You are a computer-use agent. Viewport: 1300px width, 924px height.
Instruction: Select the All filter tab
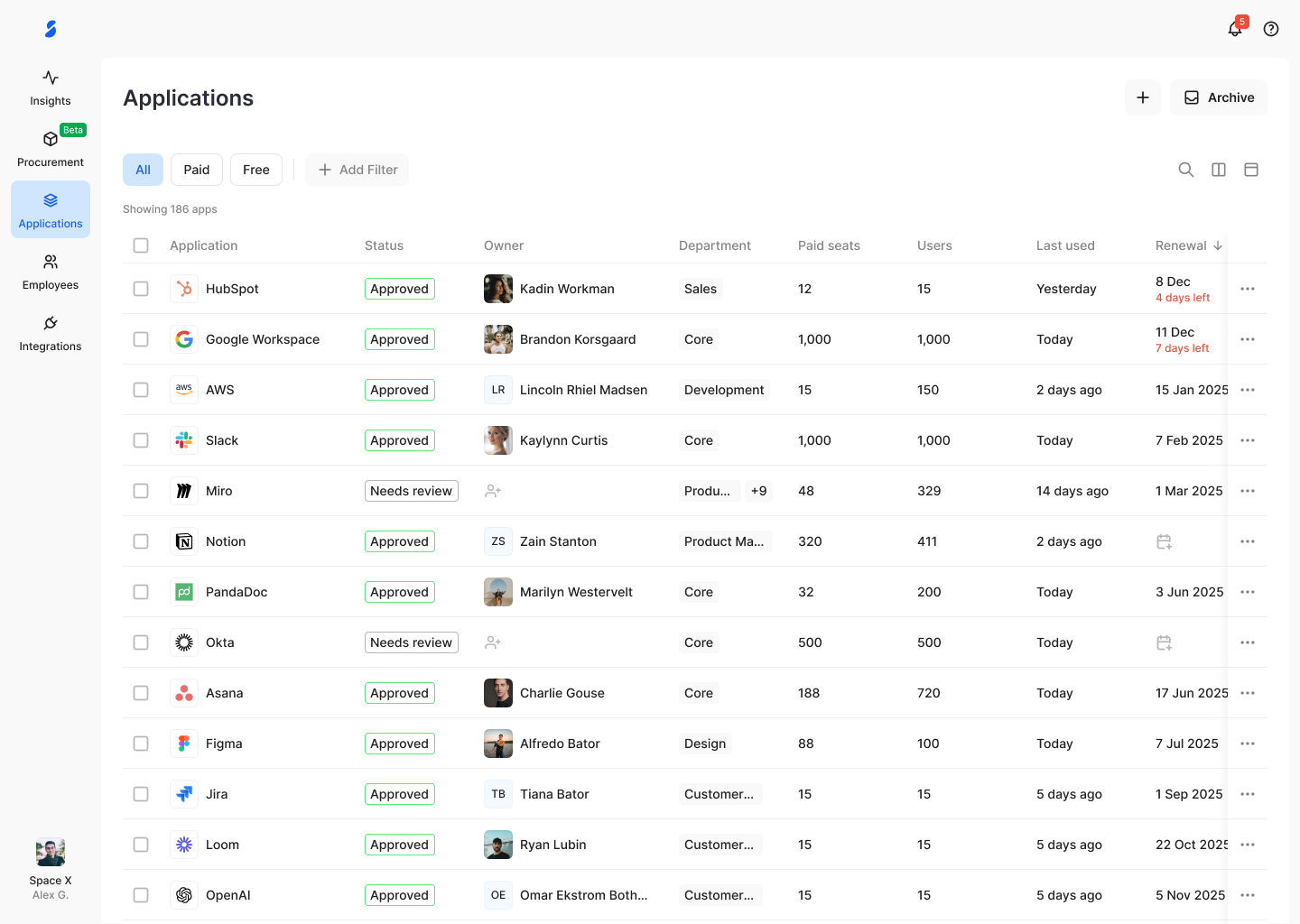click(143, 170)
